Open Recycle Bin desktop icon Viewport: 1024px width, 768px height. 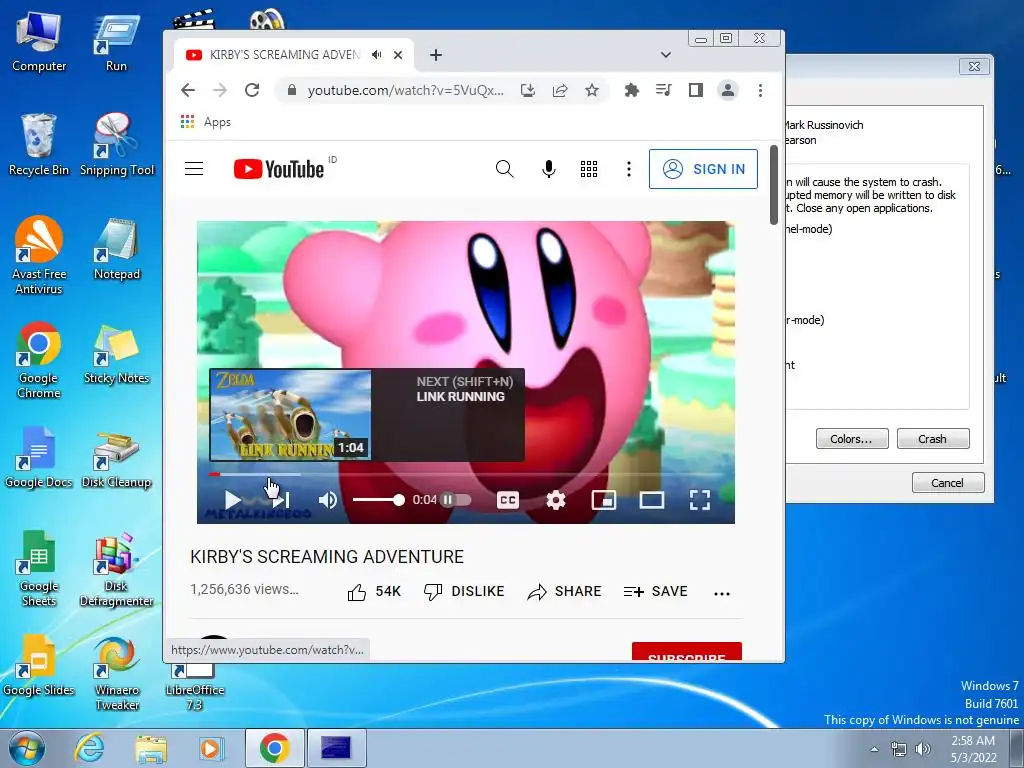click(x=39, y=145)
